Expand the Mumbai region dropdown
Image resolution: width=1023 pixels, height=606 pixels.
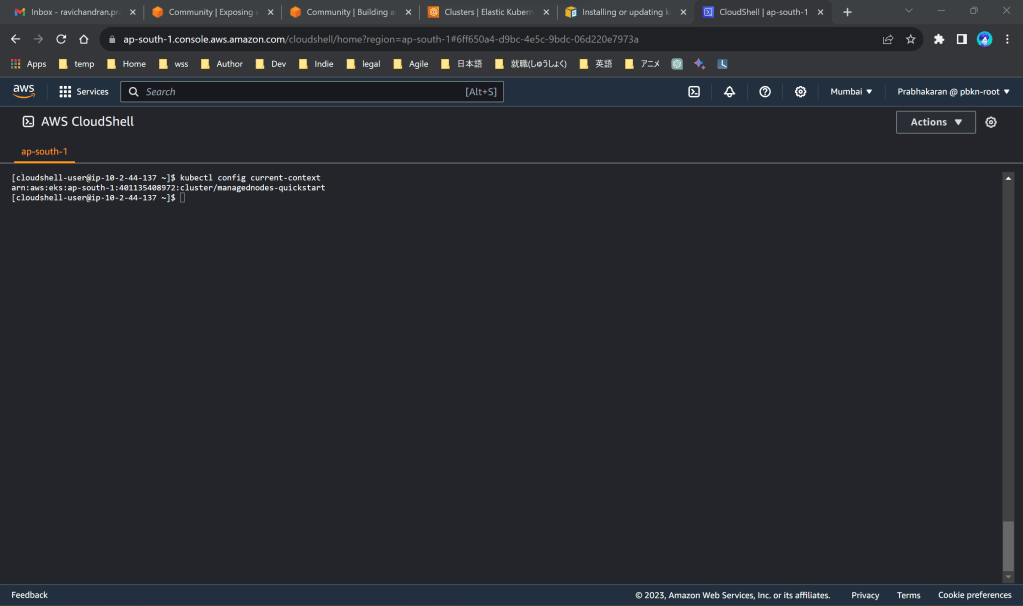pyautogui.click(x=851, y=91)
